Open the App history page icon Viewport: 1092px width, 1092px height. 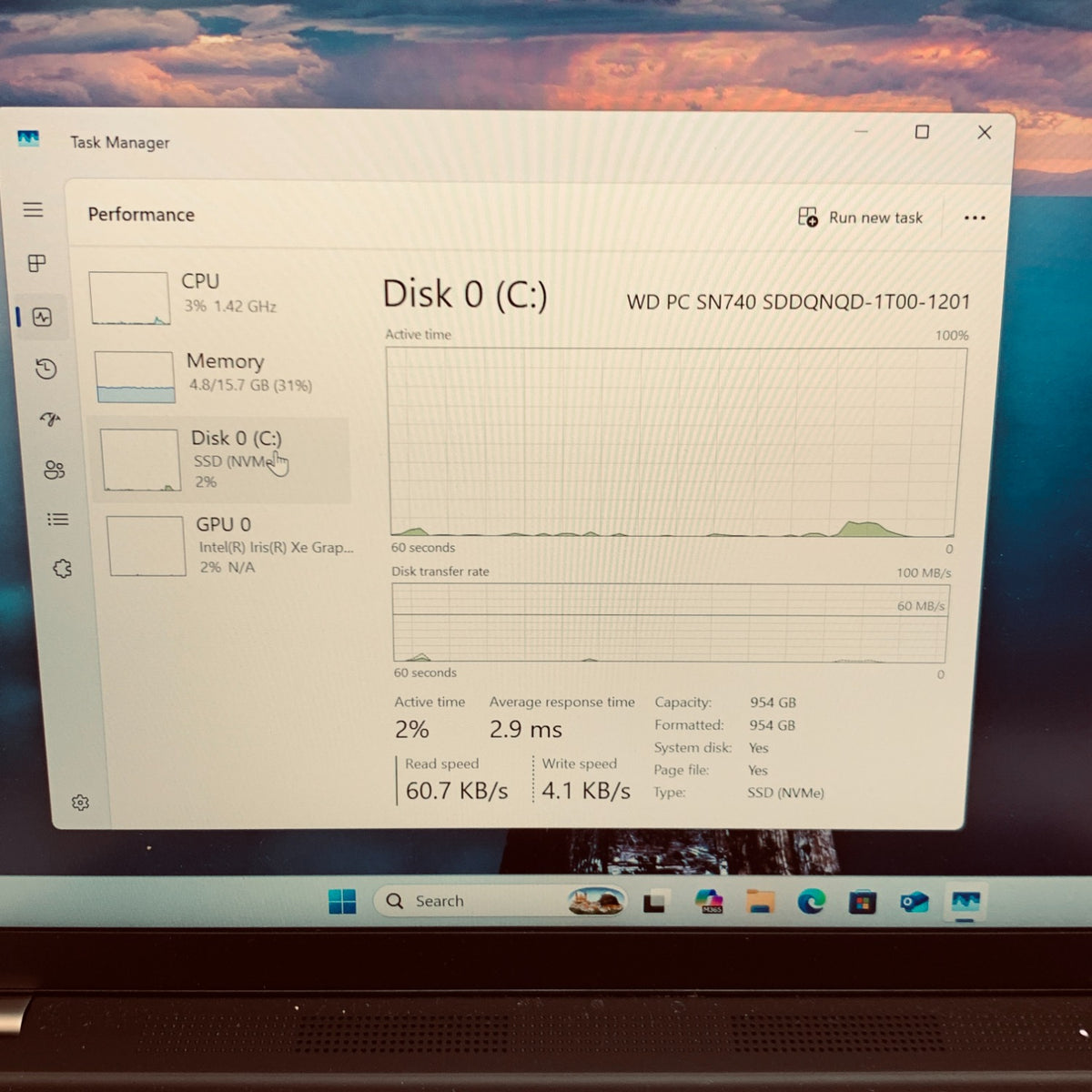(45, 369)
